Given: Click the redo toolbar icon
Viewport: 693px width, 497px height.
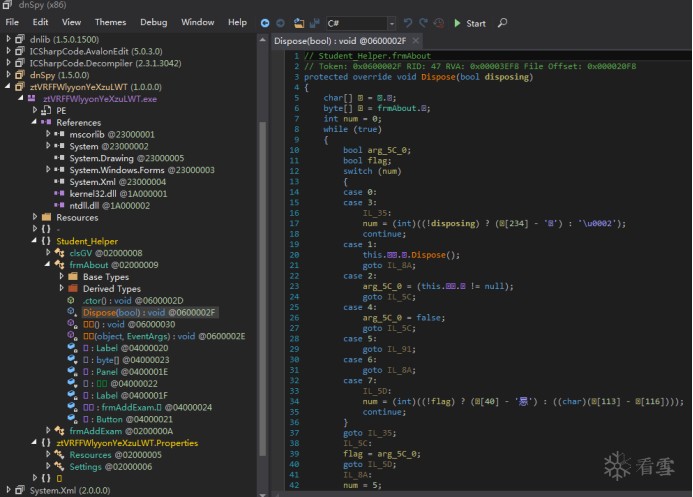Looking at the screenshot, I should [423, 23].
